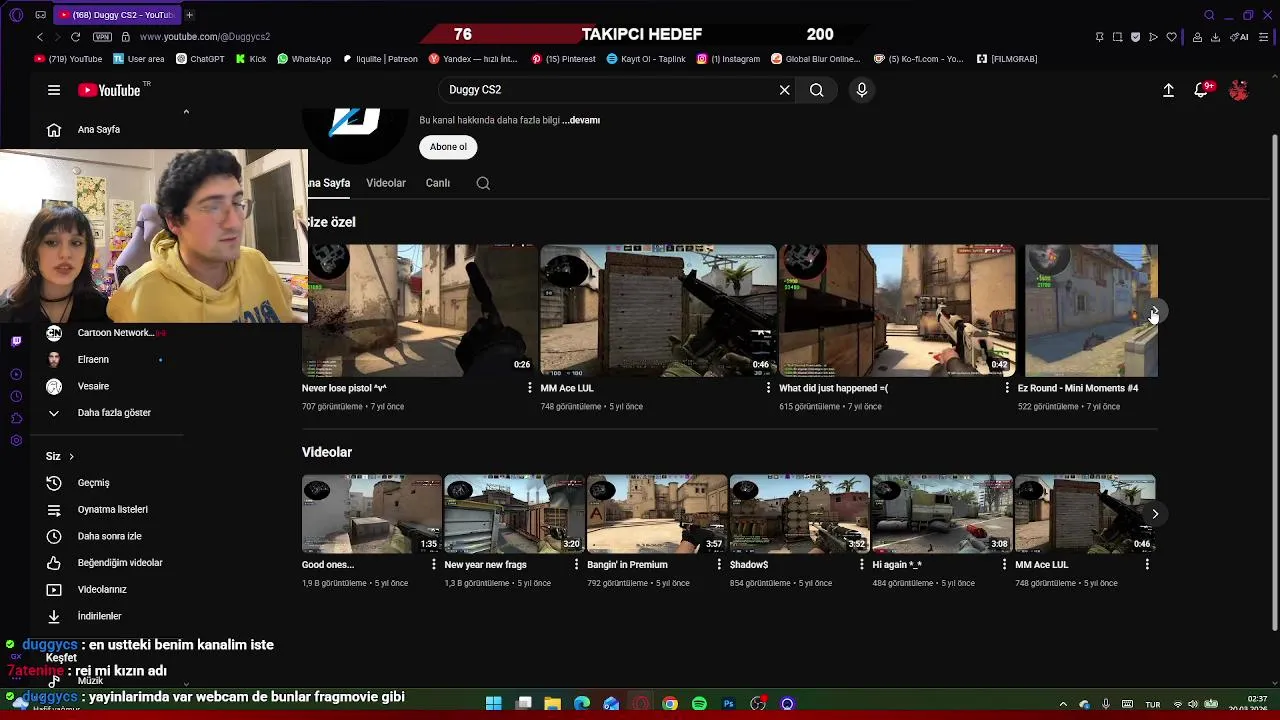Viewport: 1280px width, 720px height.
Task: Click the 'Ez Round - Mini Moments #4' title
Action: (x=1078, y=388)
